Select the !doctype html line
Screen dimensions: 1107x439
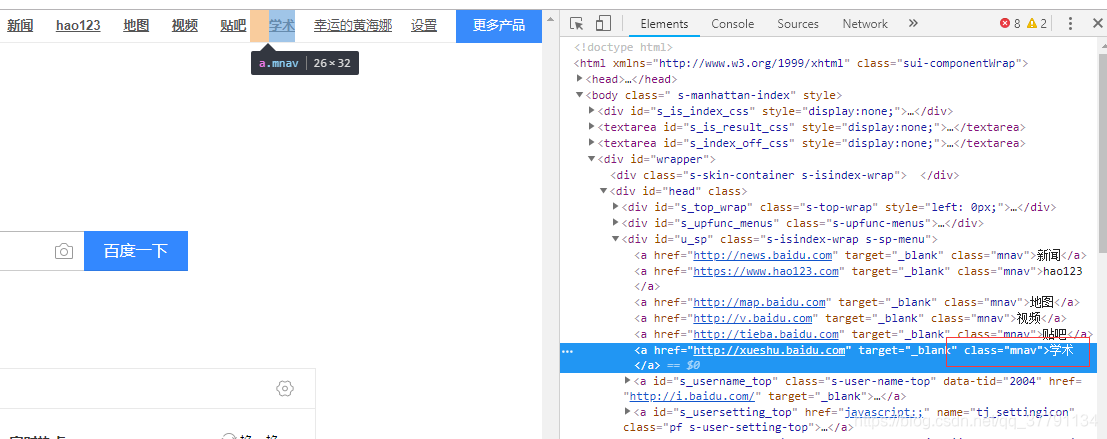[623, 47]
